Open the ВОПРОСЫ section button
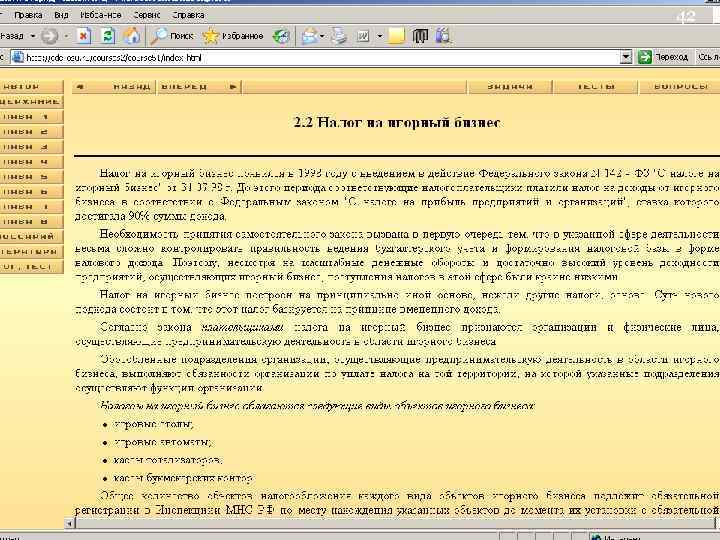Viewport: 720px width, 540px height. (x=680, y=87)
